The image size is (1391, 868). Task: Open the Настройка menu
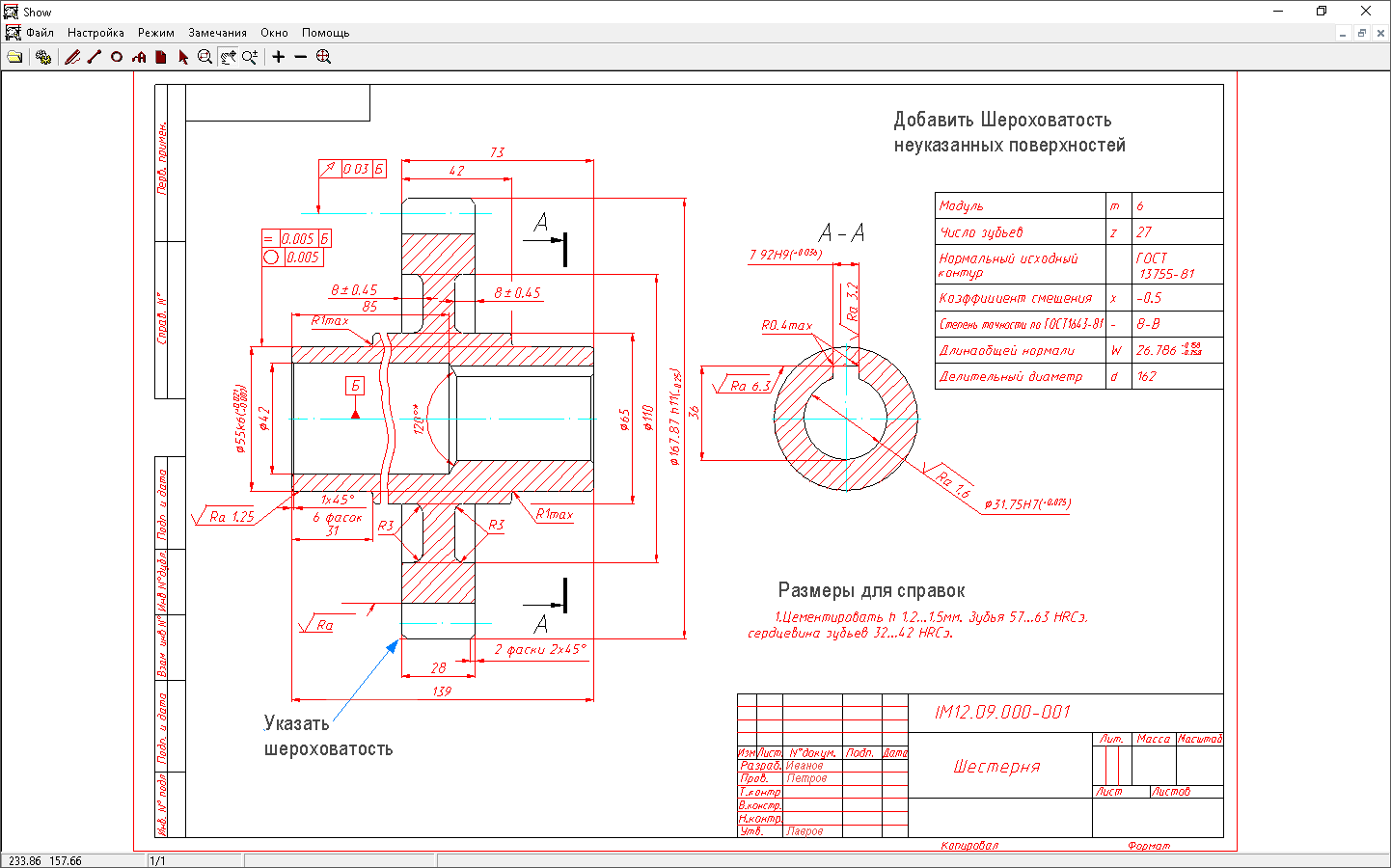(x=95, y=33)
